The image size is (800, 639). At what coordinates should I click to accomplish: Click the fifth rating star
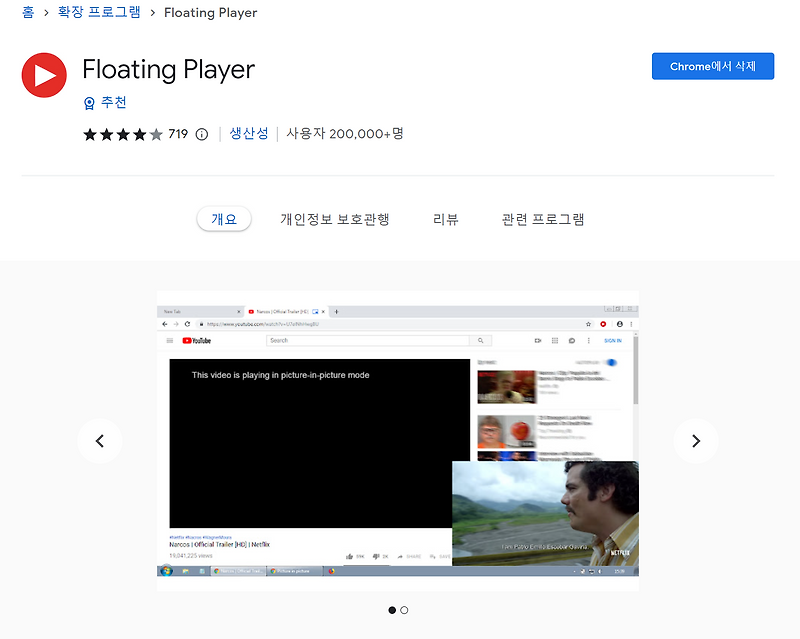(154, 133)
